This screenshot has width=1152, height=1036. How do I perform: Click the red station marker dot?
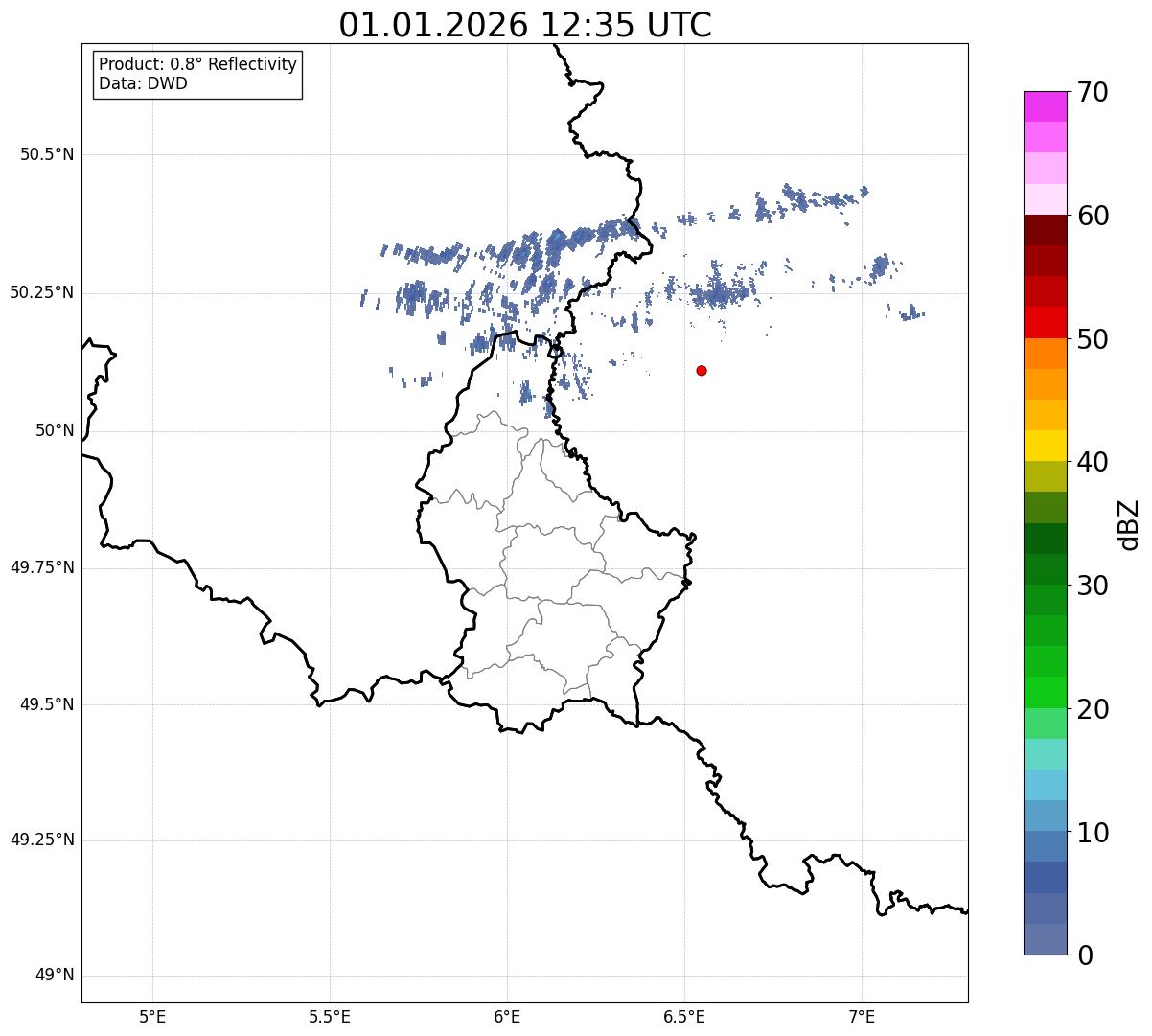[702, 370]
